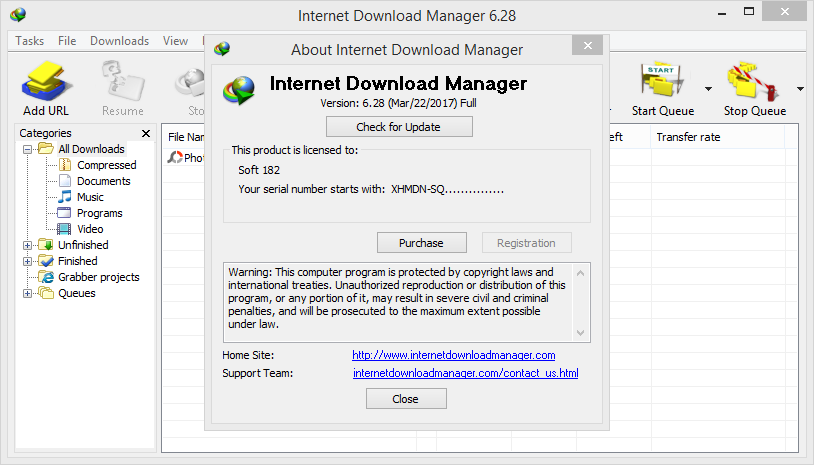814x465 pixels.
Task: Click the Close button in About dialog
Action: click(406, 399)
